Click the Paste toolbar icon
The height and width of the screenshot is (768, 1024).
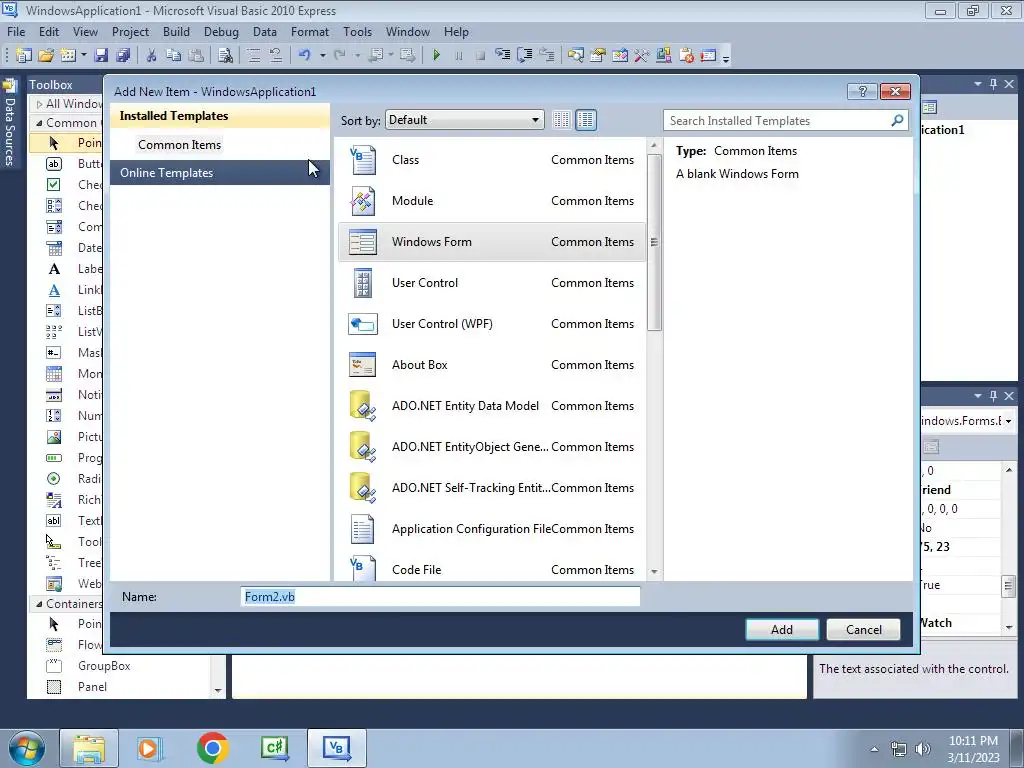(195, 56)
